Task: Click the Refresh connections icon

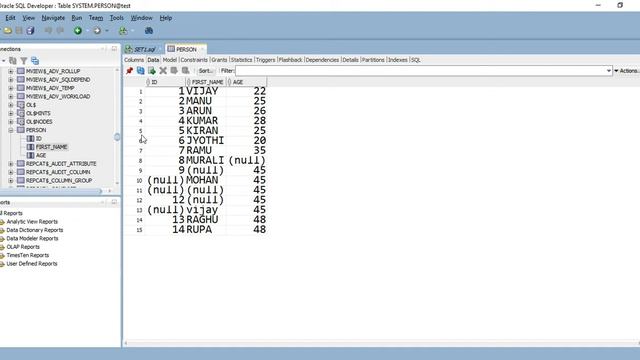Action: (x=13, y=61)
